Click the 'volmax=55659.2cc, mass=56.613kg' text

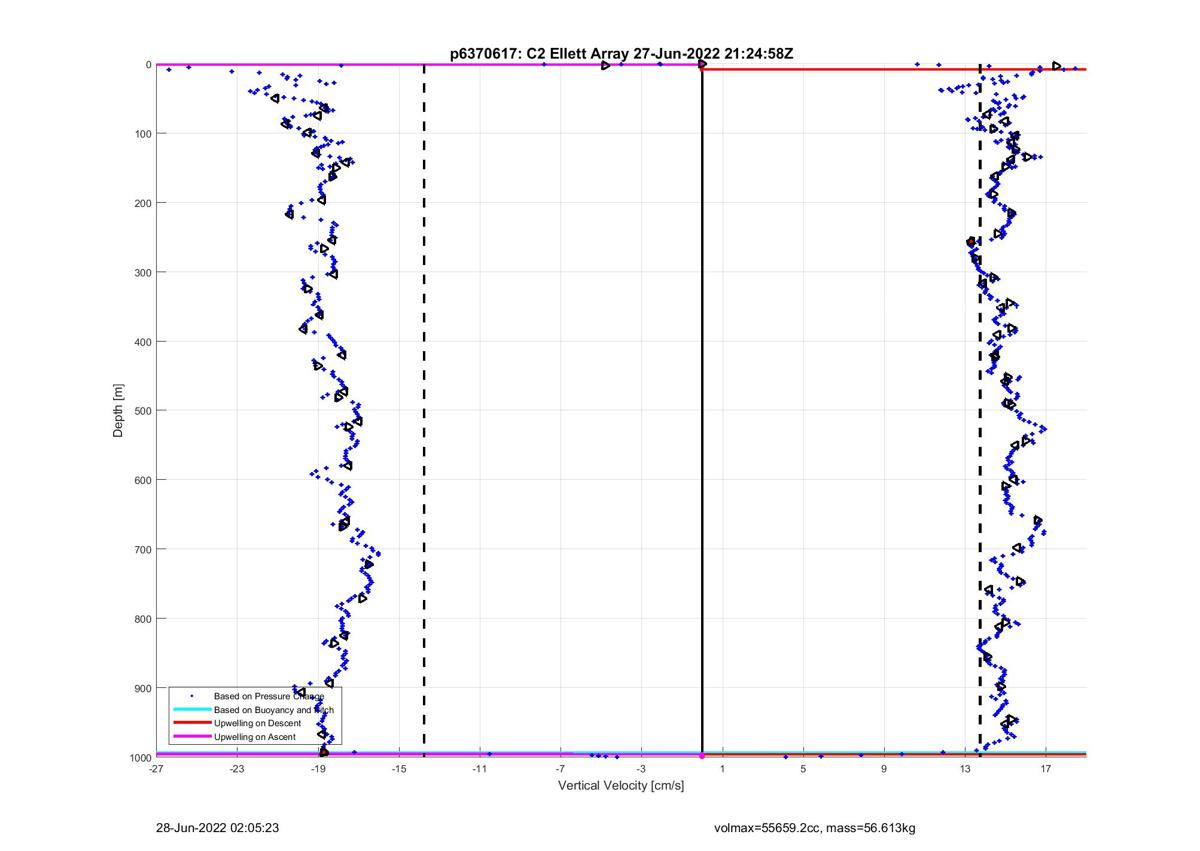815,828
